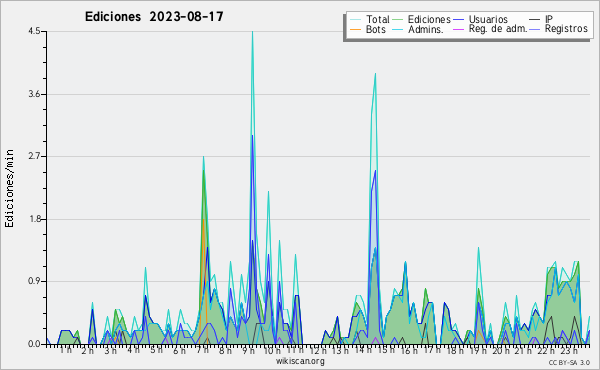Click the 'Admins.' legend entry
This screenshot has width=600, height=370.
(x=418, y=29)
